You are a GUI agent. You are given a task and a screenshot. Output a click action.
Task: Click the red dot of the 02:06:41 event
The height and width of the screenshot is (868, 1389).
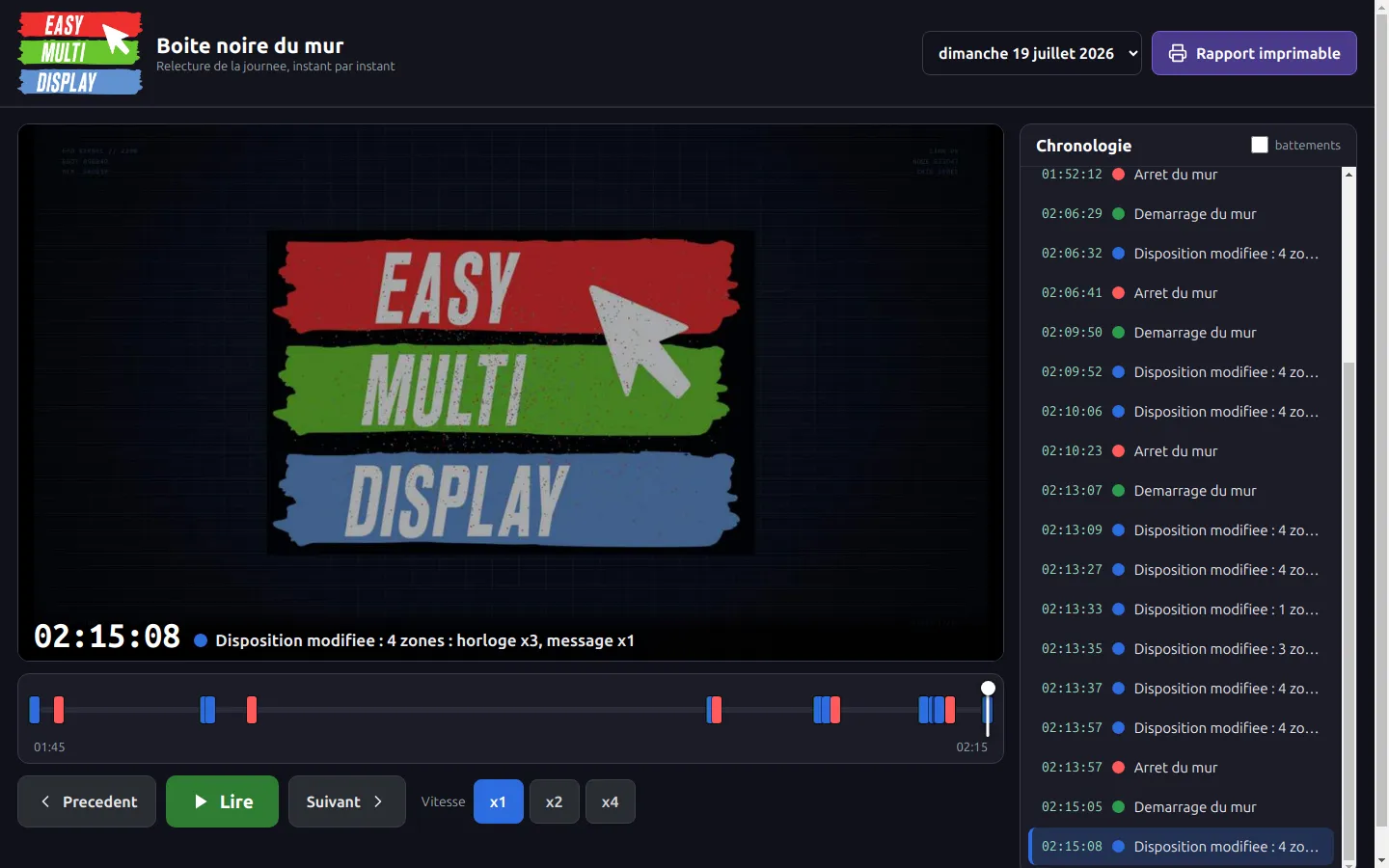1119,293
